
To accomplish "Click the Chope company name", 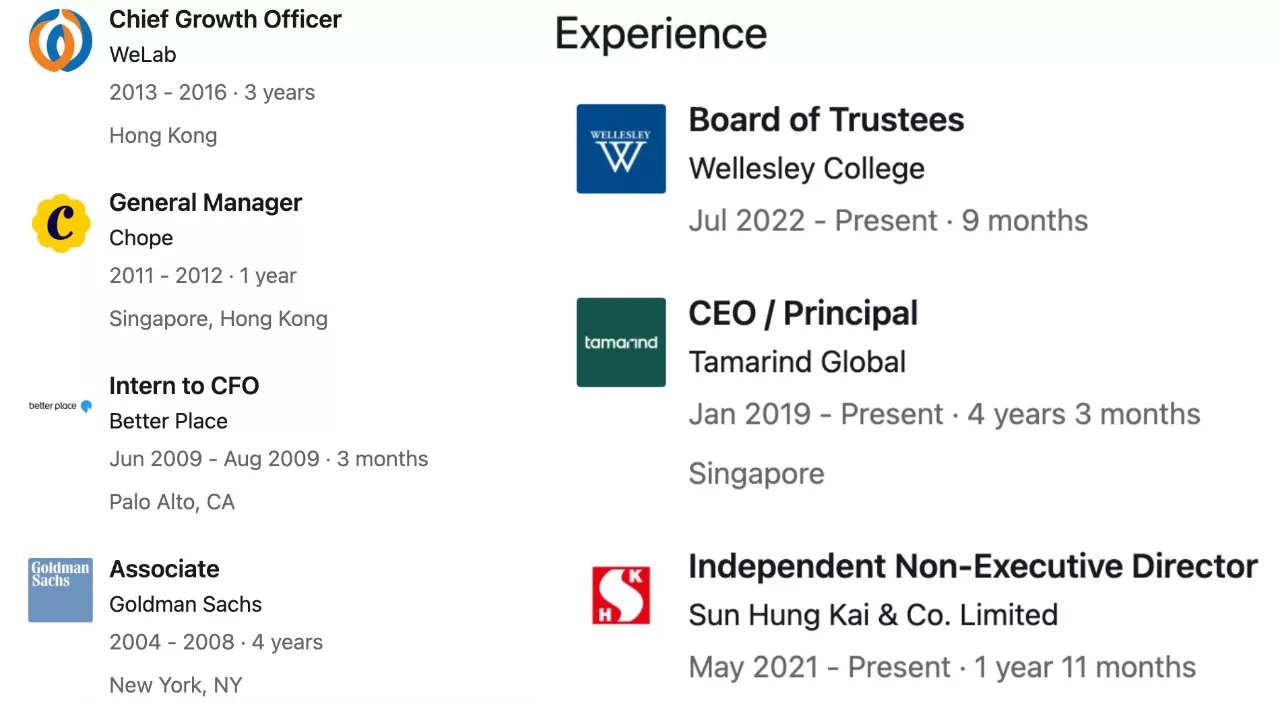I will [141, 238].
